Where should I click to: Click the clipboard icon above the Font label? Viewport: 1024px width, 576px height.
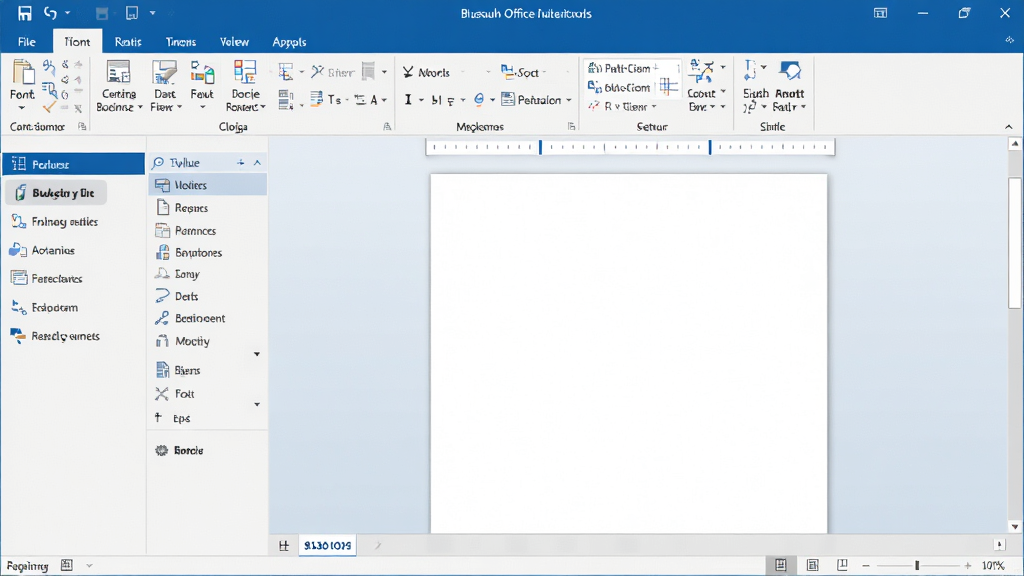coord(23,72)
